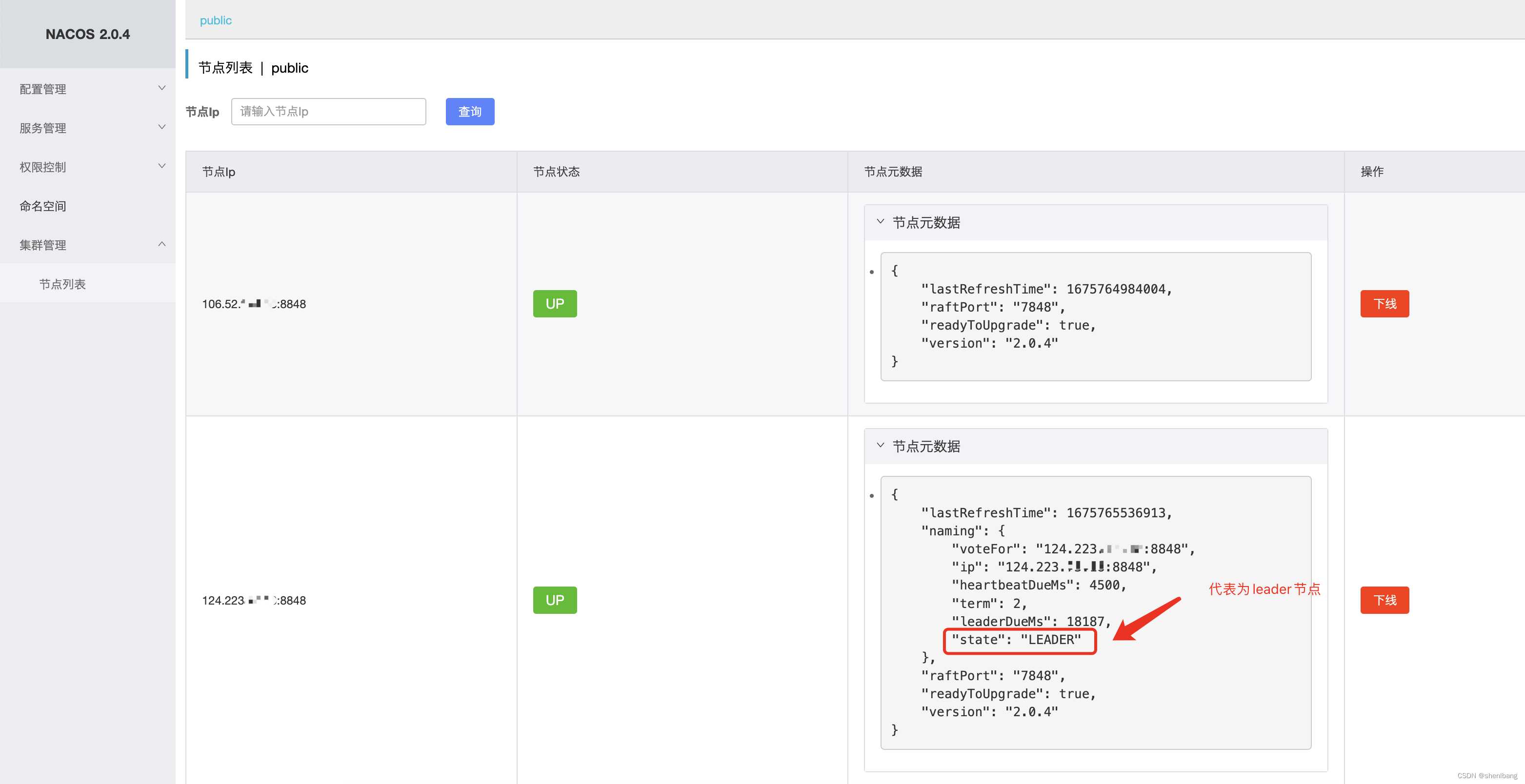Collapse the 集群管理 sidebar menu
The image size is (1525, 784).
click(x=88, y=245)
